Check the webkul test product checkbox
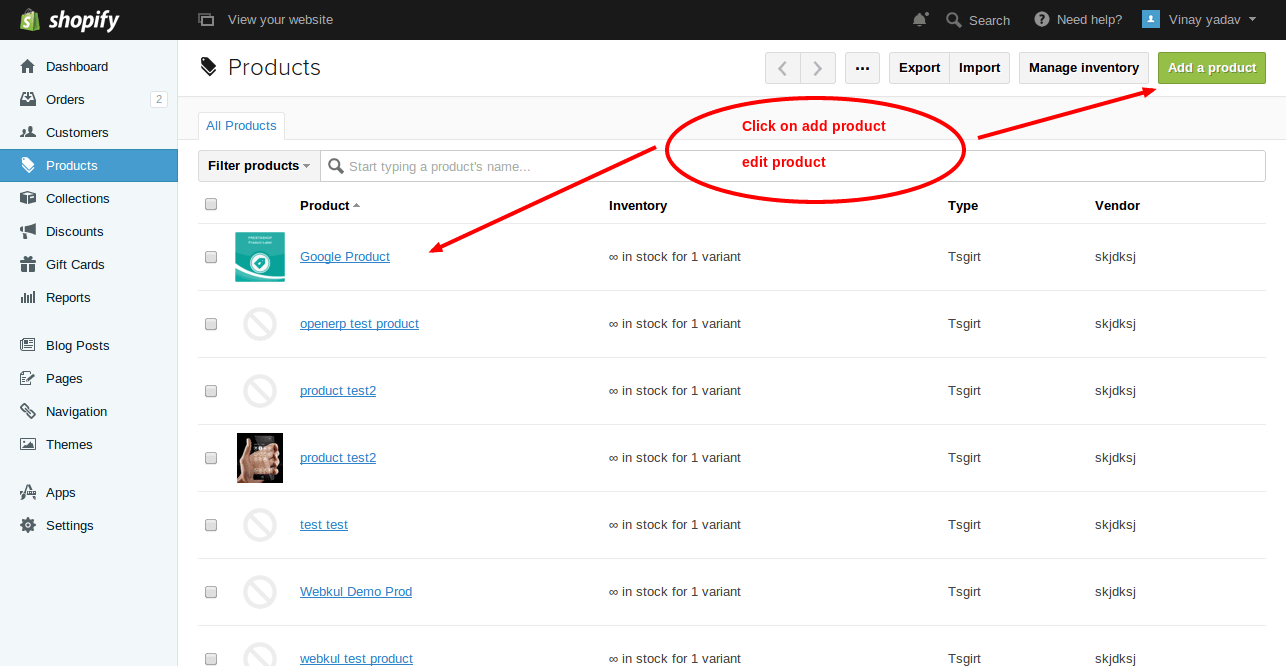1286x666 pixels. pyautogui.click(x=211, y=659)
